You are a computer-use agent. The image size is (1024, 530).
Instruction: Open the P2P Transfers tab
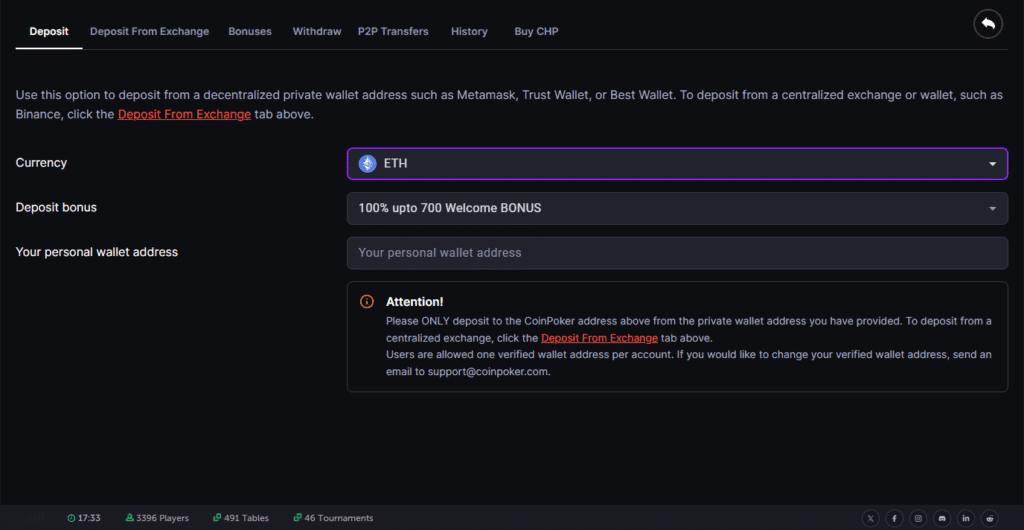pos(393,31)
